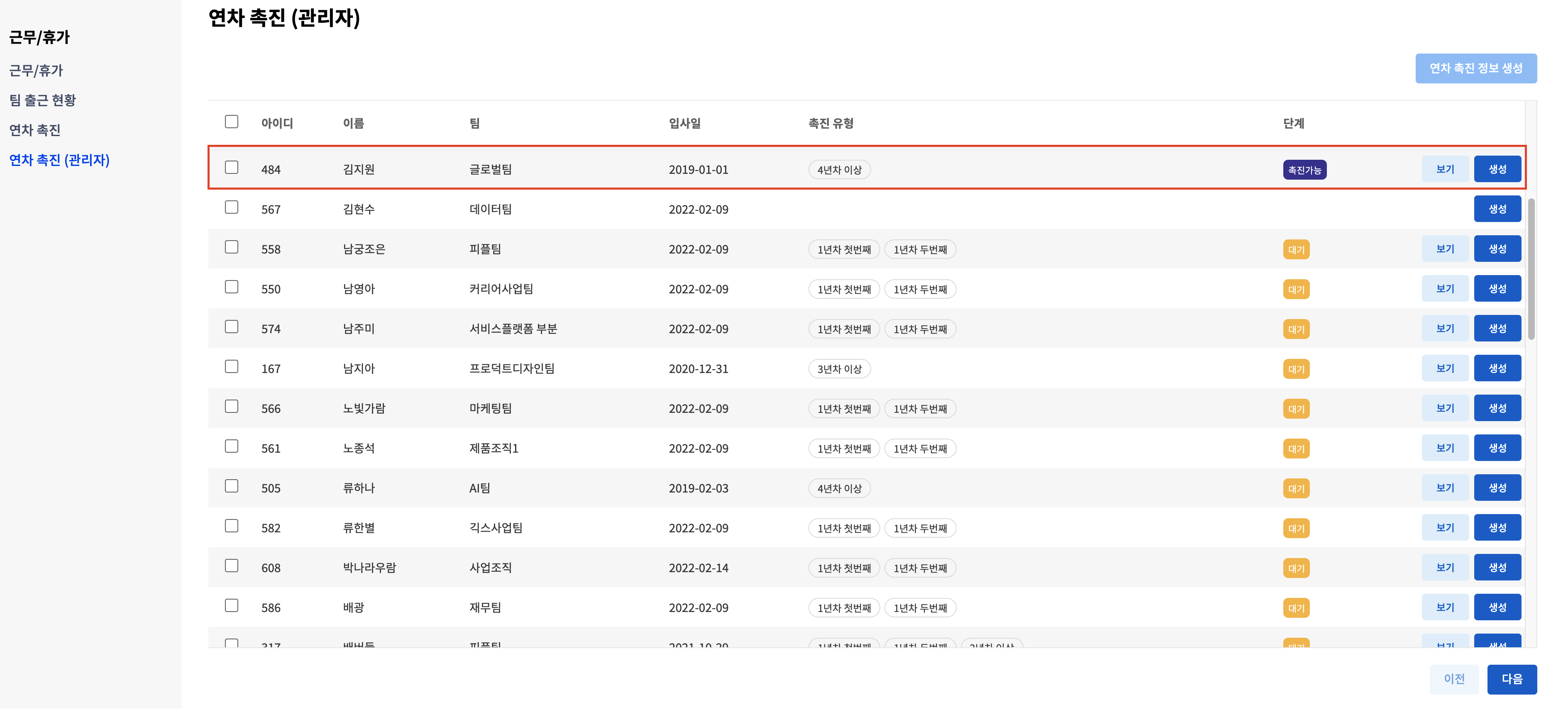Click 생성 button for 김현수
Viewport: 1568px width, 712px height.
point(1497,210)
